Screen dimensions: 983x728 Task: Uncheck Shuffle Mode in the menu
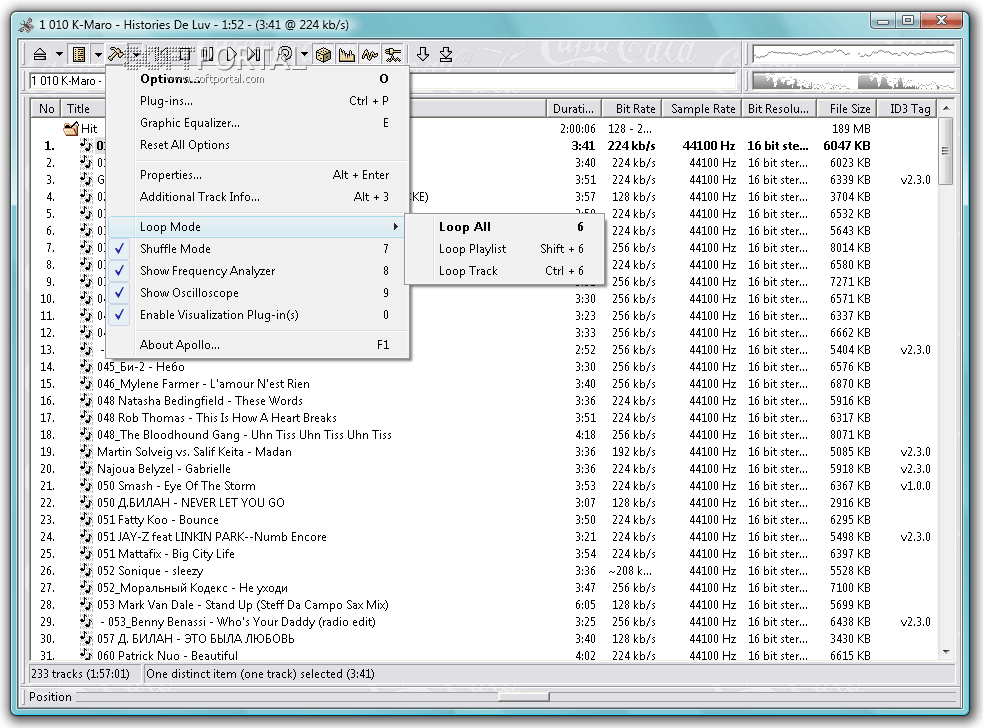coord(258,249)
